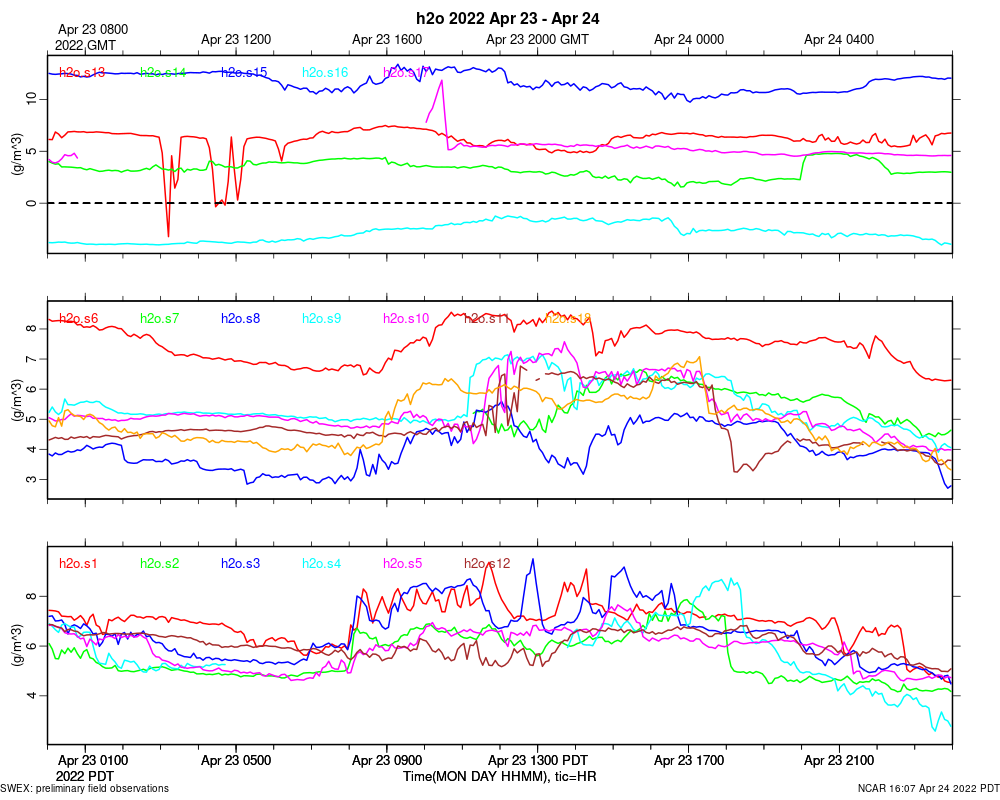The image size is (1000, 800).
Task: Select the h2o.s1 legend label
Action: pos(78,564)
